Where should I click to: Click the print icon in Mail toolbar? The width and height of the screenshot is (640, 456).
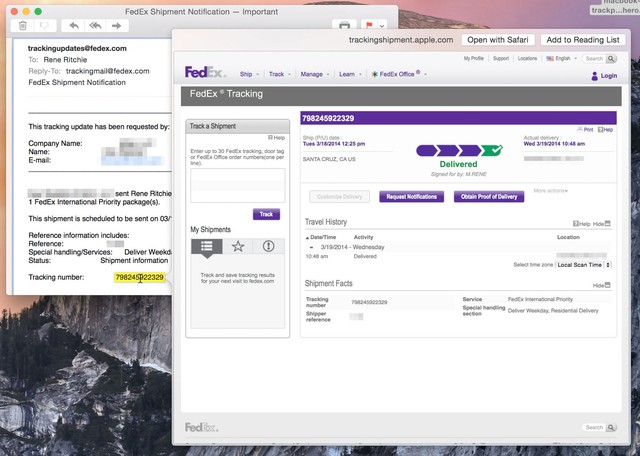click(344, 25)
